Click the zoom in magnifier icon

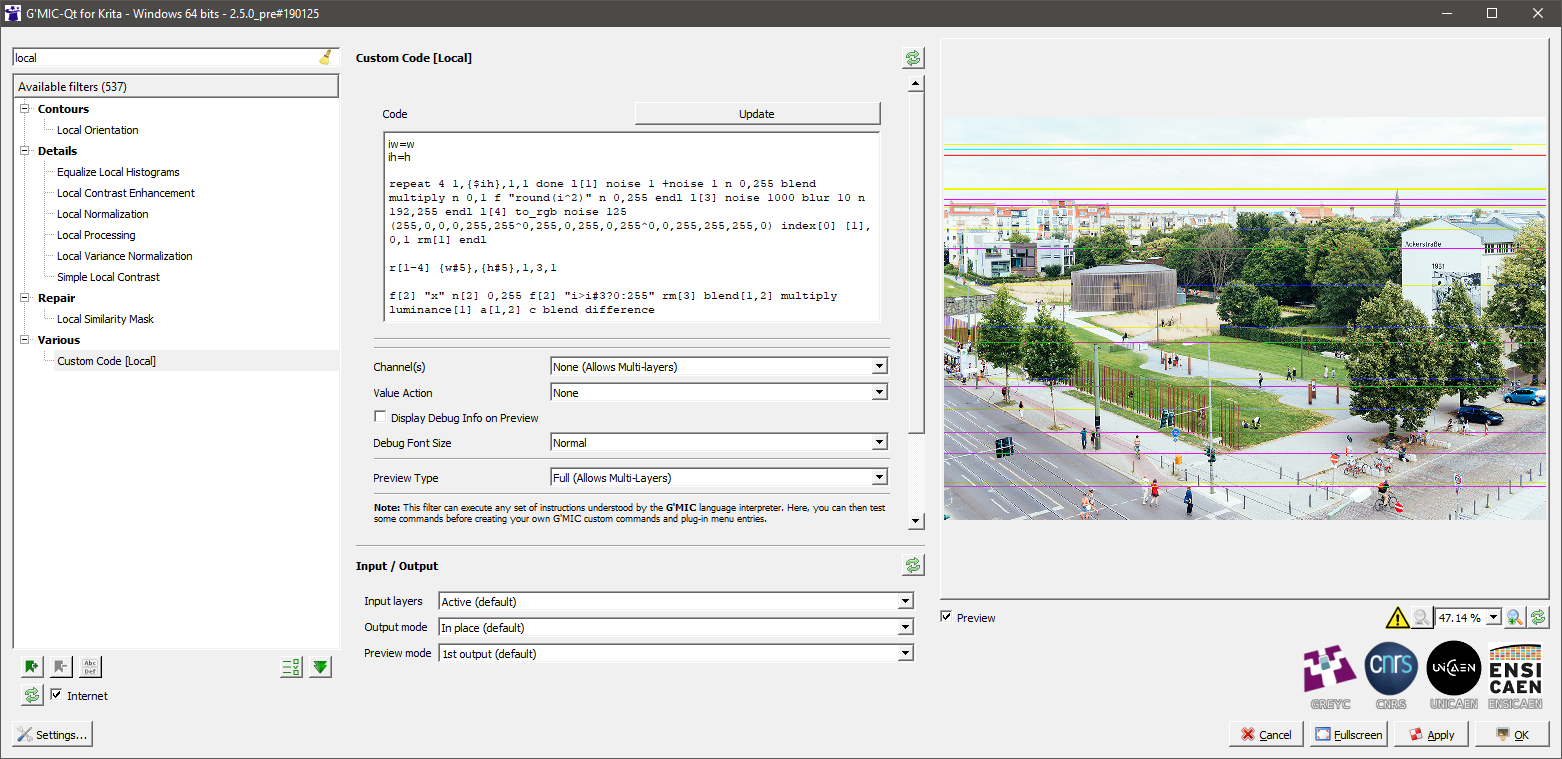1515,618
